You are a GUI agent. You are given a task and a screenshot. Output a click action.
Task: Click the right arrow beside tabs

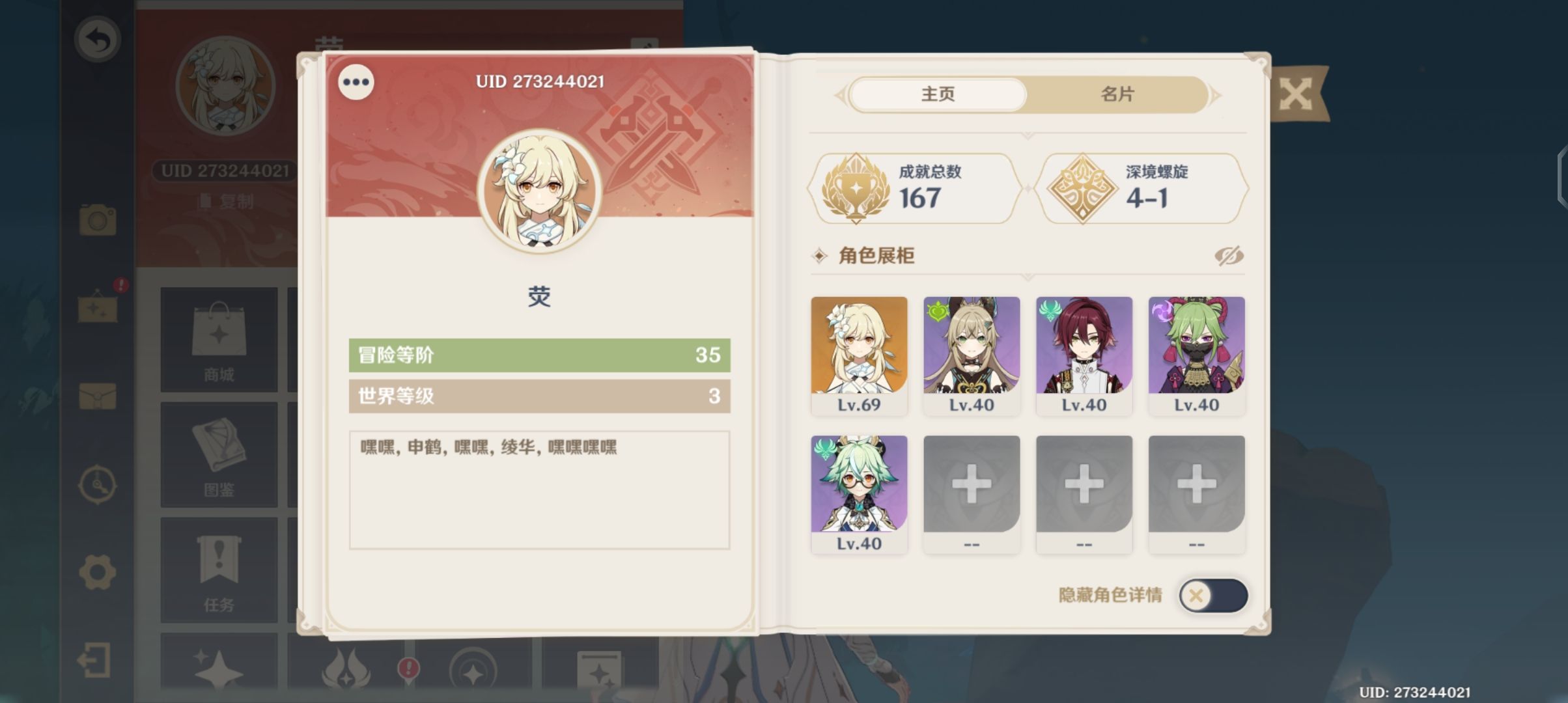click(1215, 96)
